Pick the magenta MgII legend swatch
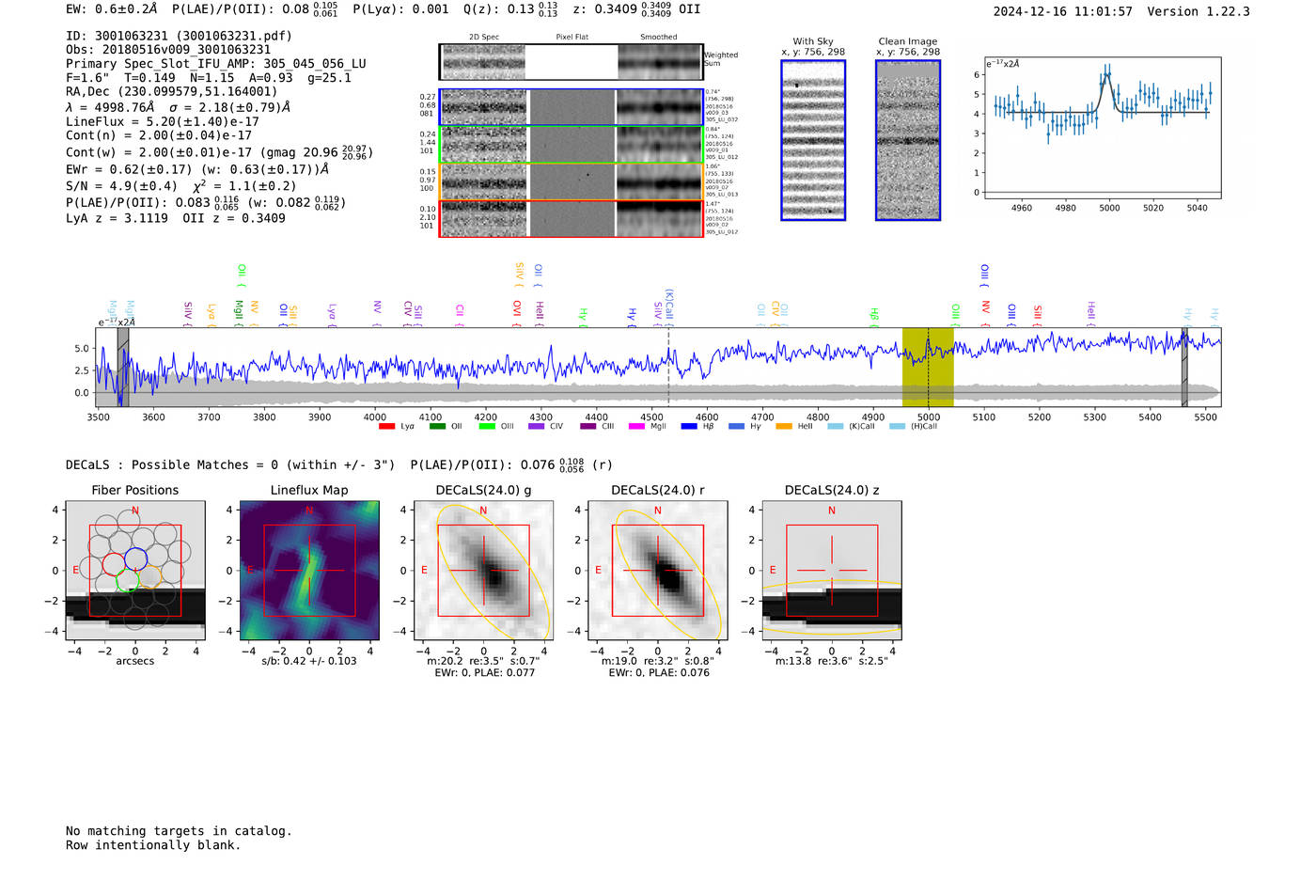Image resolution: width=1316 pixels, height=896 pixels. [x=636, y=427]
